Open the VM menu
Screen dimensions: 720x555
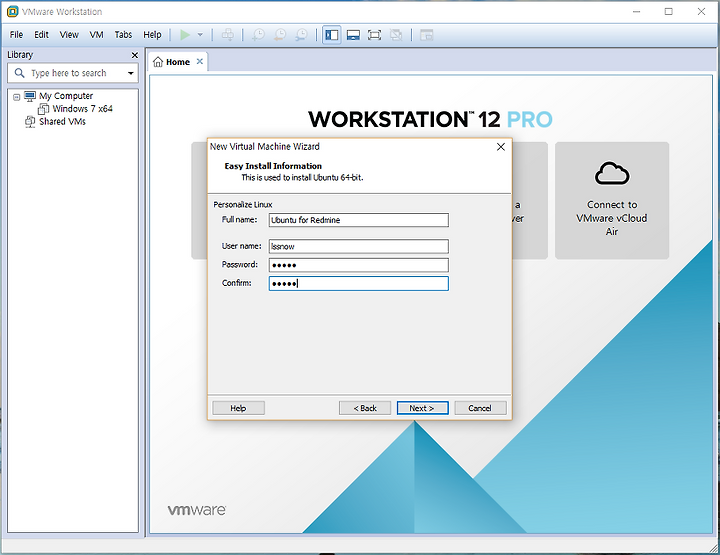(x=96, y=35)
